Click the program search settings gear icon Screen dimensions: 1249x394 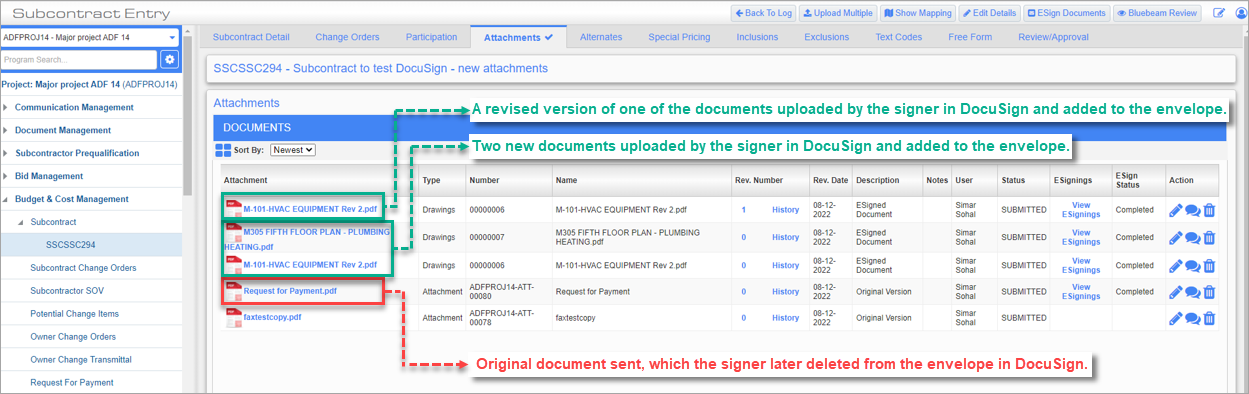pos(170,60)
